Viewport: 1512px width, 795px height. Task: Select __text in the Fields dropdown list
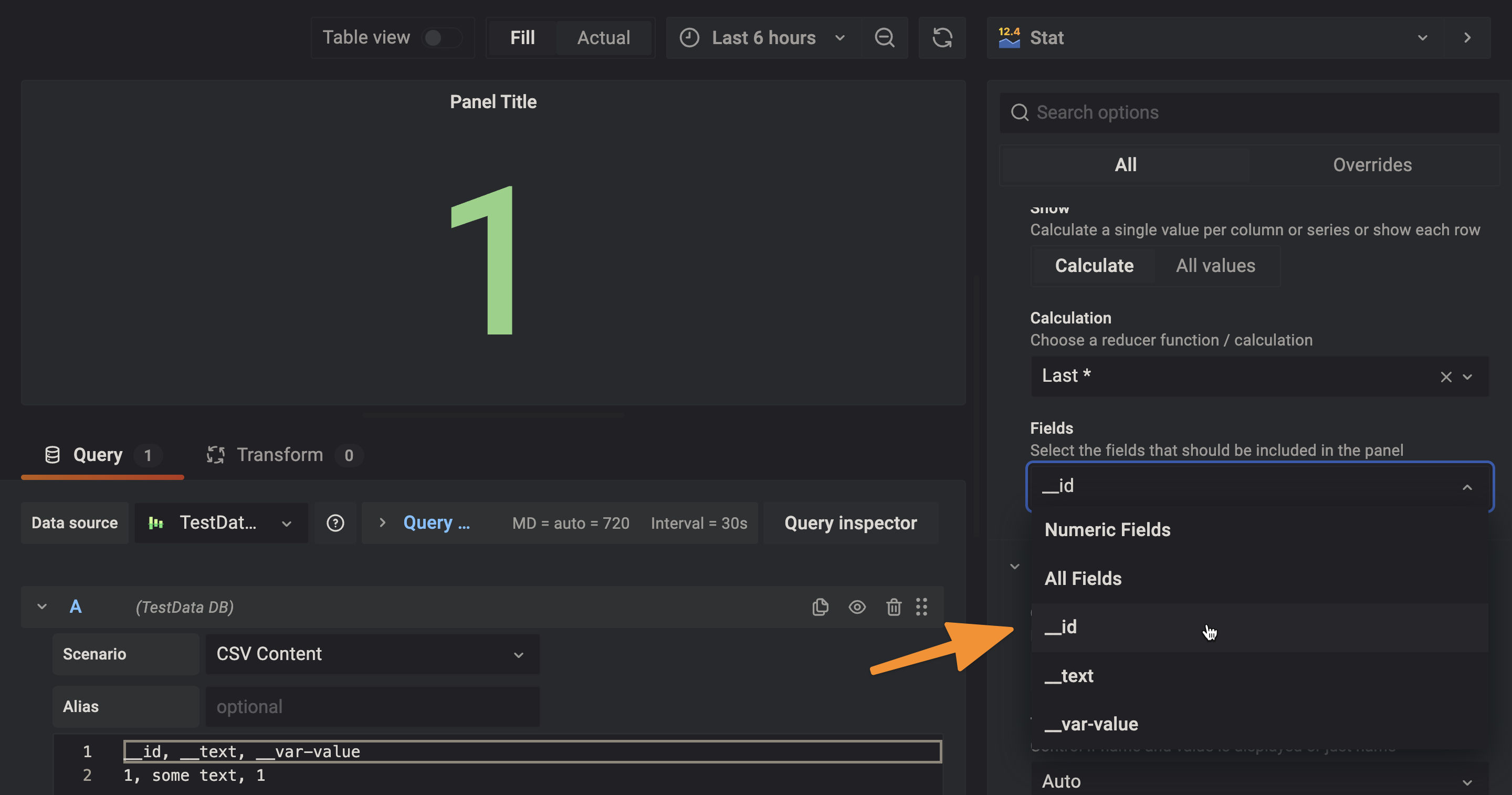pos(1069,675)
